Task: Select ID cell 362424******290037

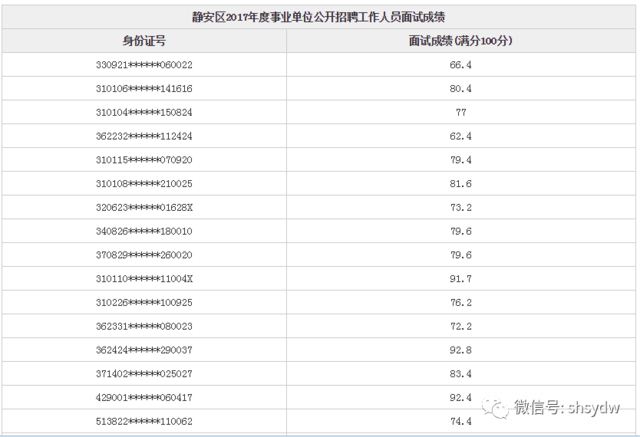Action: (x=144, y=350)
